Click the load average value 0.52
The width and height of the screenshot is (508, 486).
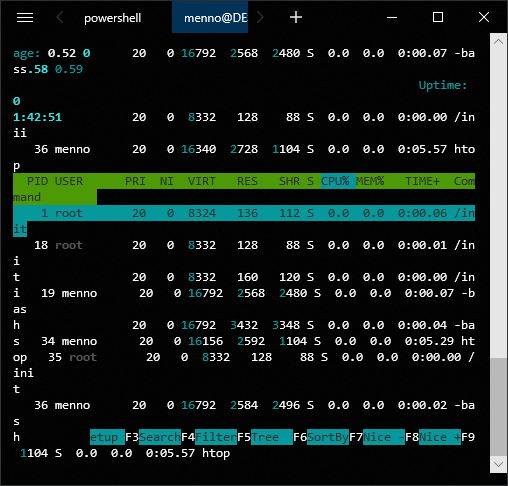(62, 53)
